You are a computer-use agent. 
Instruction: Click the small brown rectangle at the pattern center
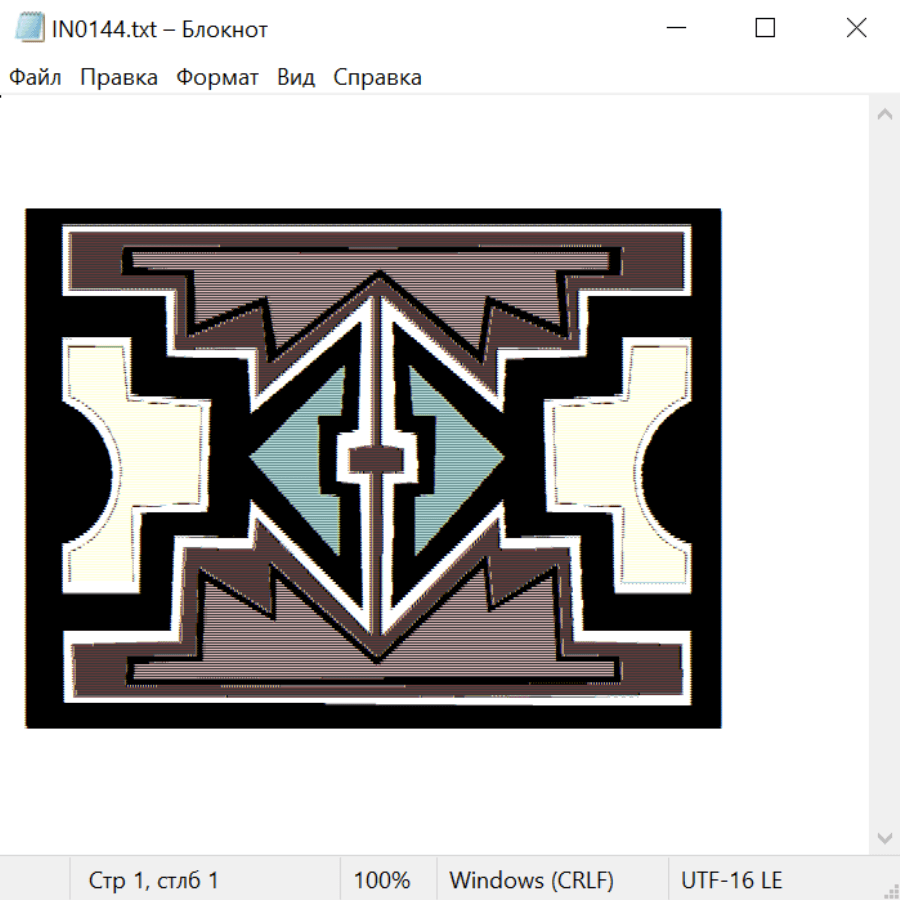376,459
